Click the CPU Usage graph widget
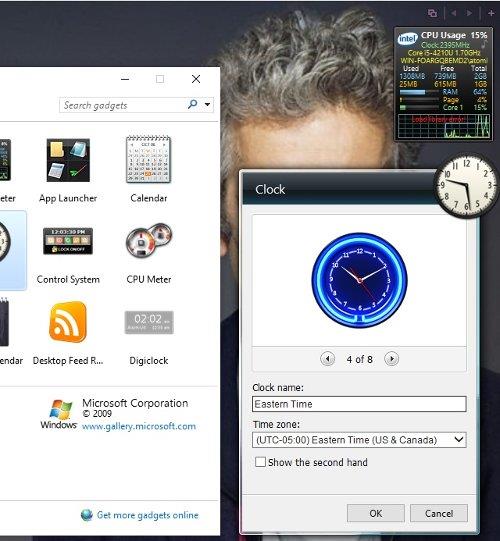500x541 pixels. click(443, 84)
